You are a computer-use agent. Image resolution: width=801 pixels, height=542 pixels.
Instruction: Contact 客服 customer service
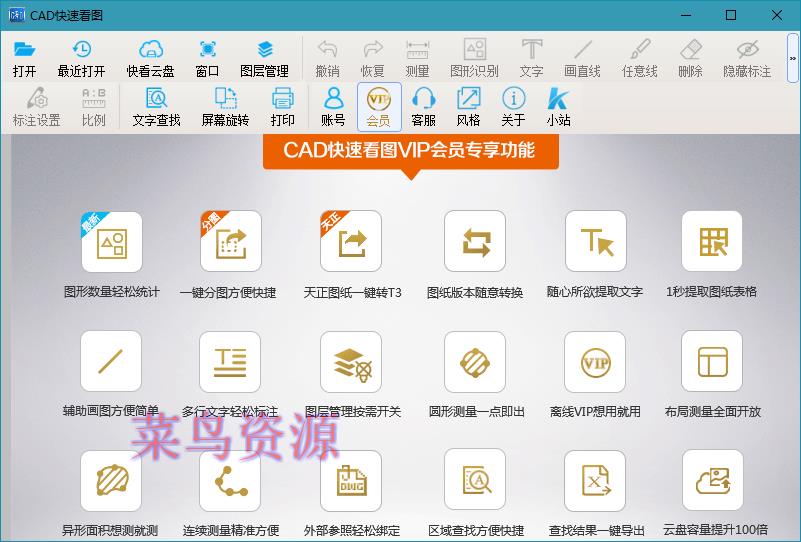click(x=423, y=107)
